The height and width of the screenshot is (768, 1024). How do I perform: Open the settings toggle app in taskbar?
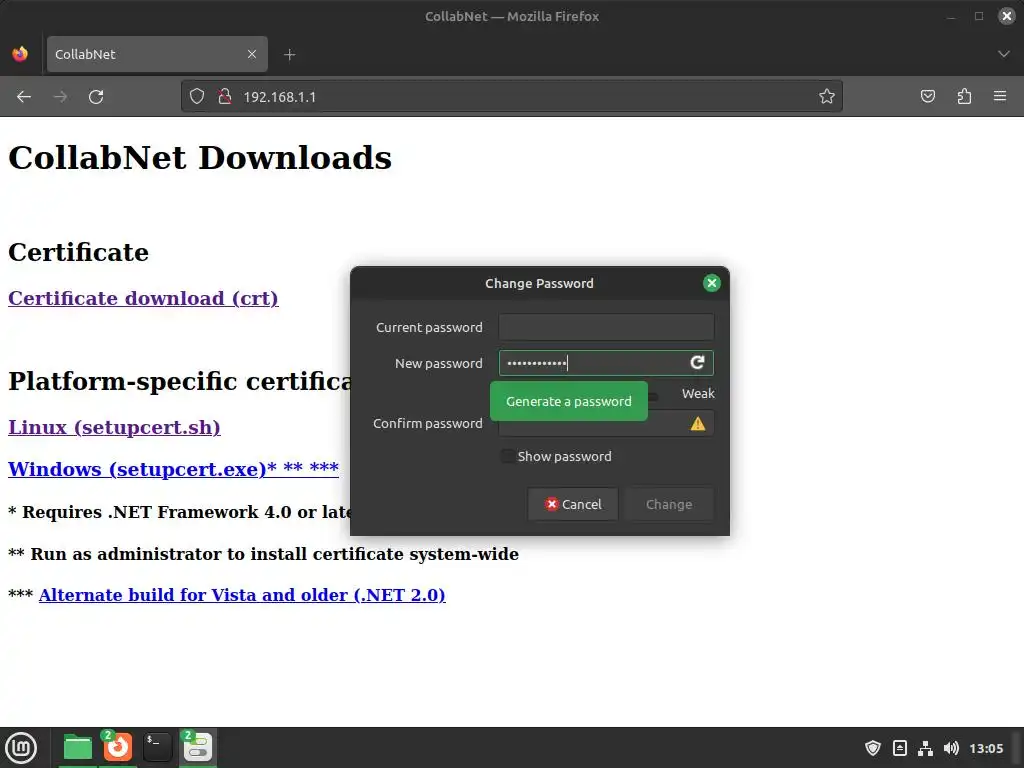coord(197,748)
